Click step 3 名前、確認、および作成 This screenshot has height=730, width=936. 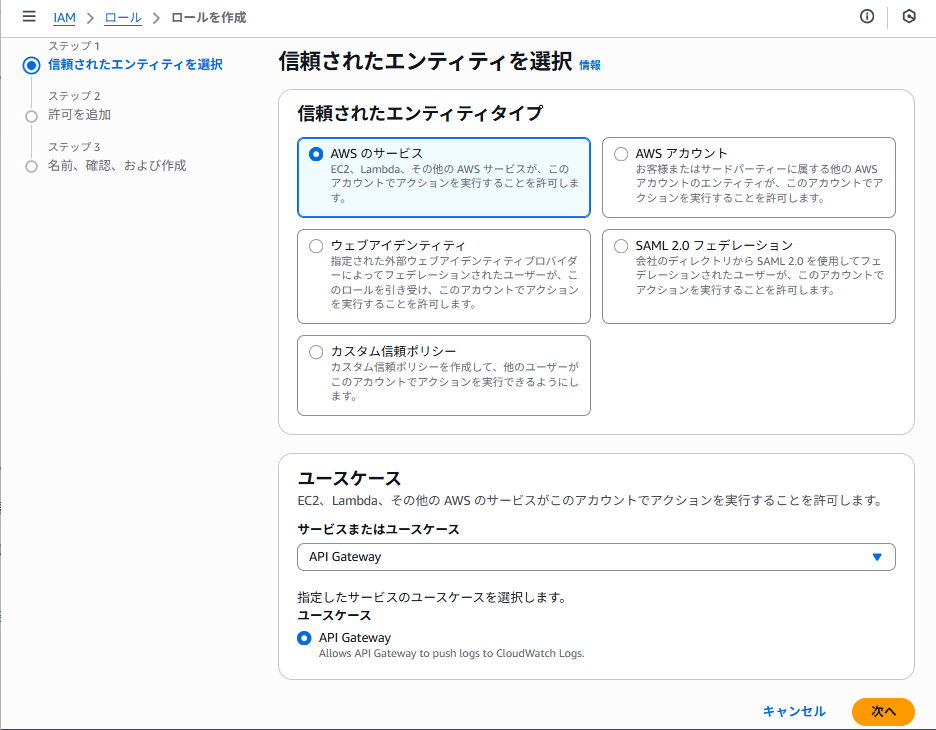pos(117,165)
